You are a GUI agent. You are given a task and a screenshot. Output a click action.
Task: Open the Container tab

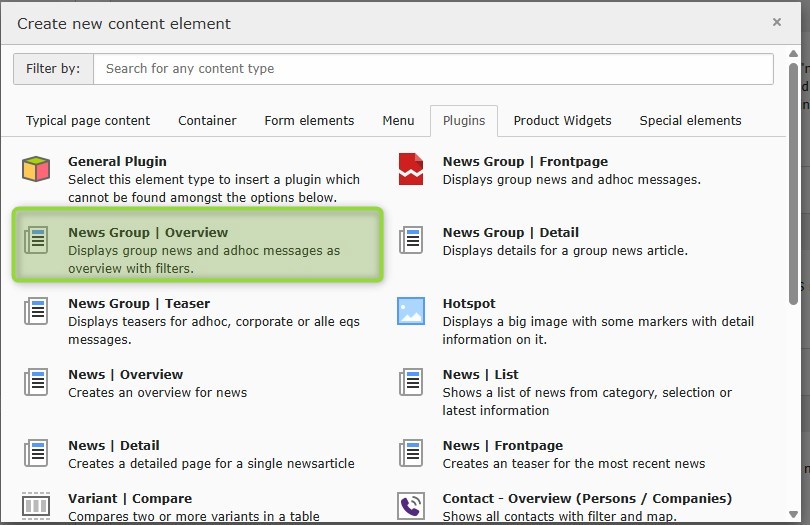[x=207, y=121]
